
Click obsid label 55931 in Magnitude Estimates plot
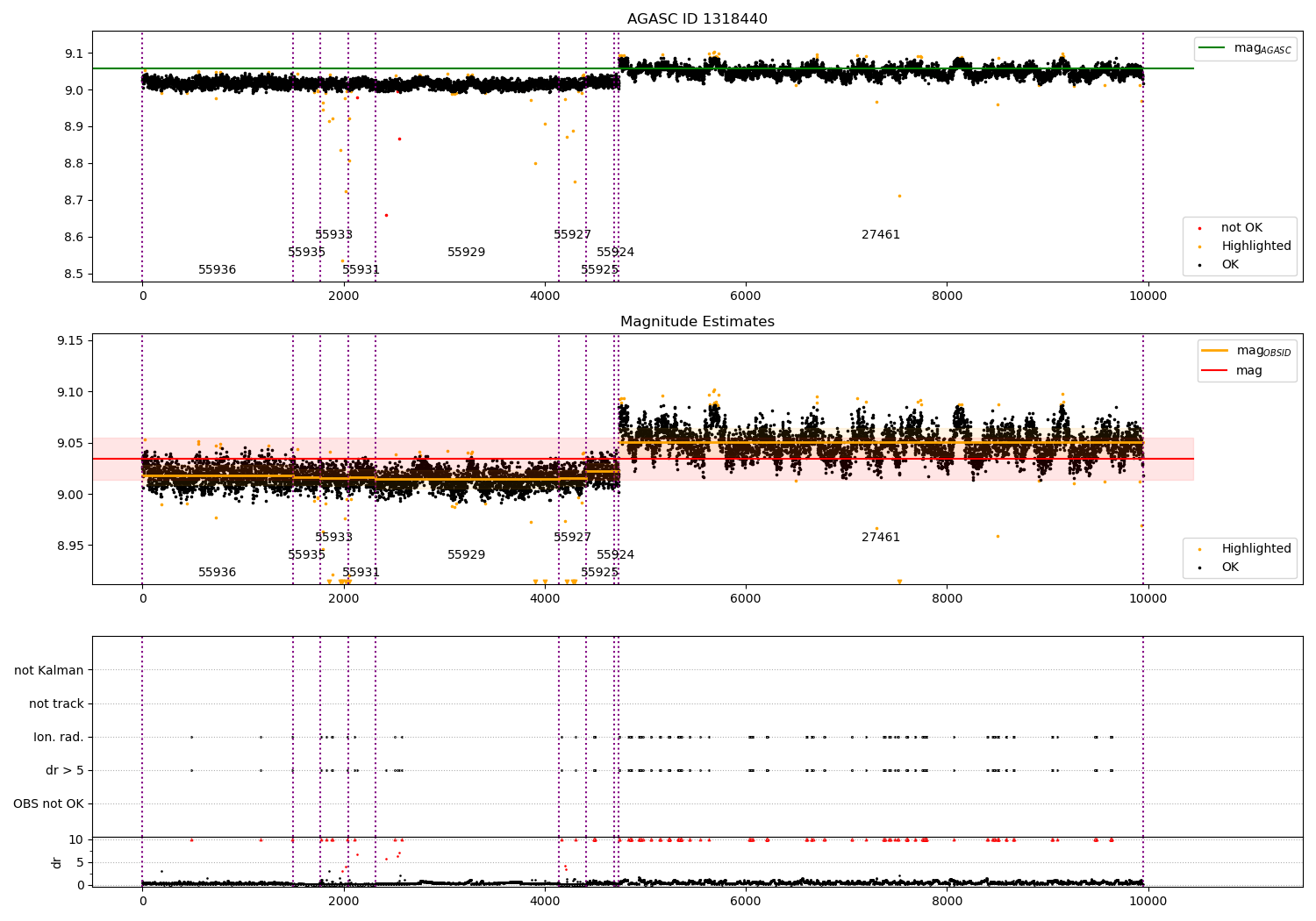(361, 573)
